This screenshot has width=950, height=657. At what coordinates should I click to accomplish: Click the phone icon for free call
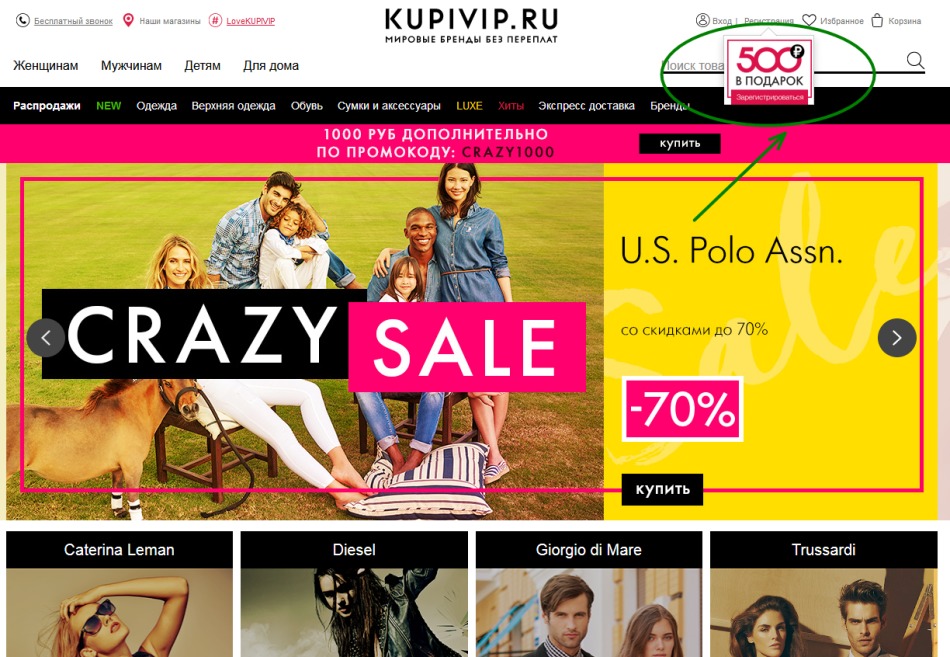(22, 21)
